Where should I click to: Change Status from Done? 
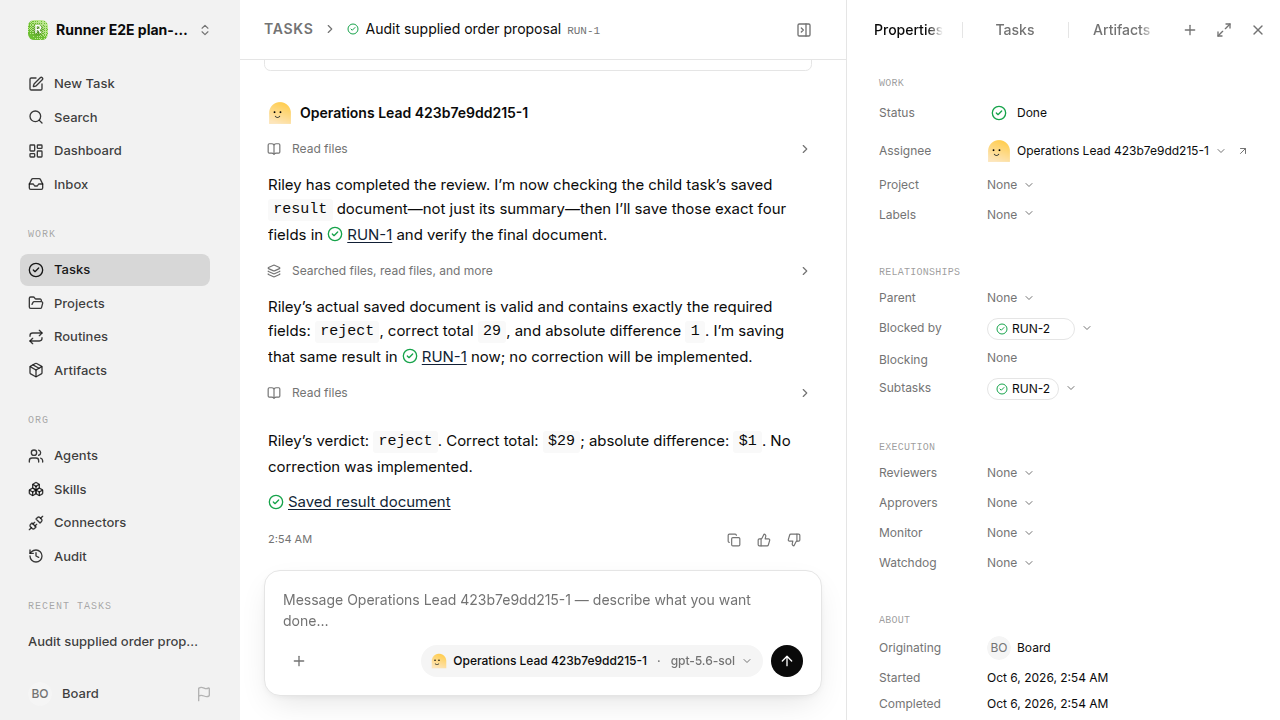[1019, 113]
